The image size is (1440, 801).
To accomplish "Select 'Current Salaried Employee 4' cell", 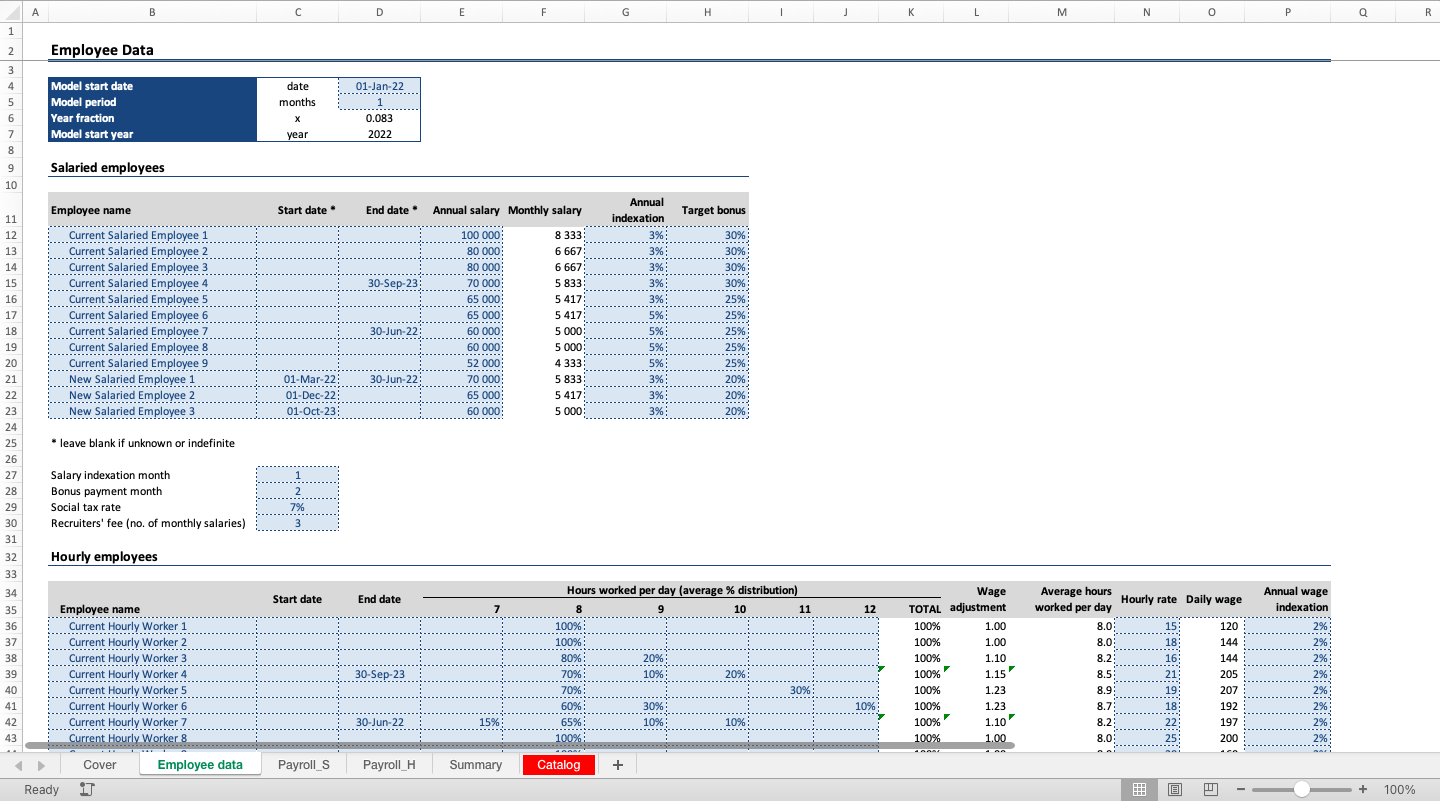I will 152,283.
